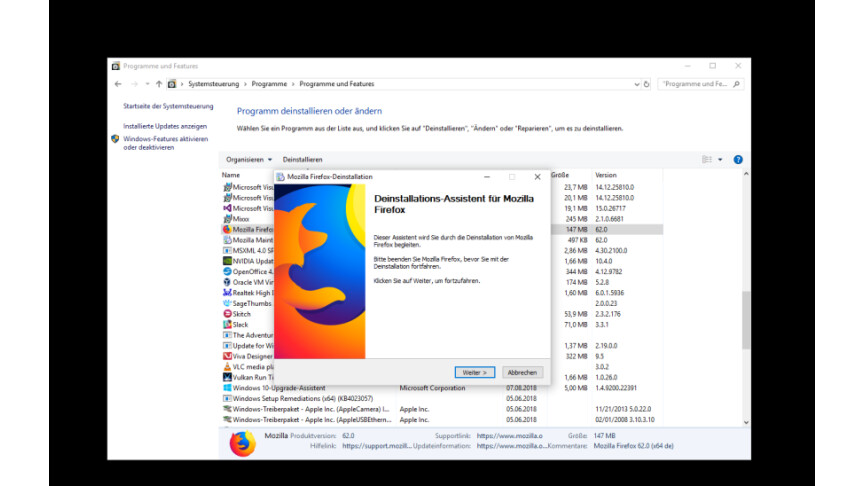Click the magnifier search icon
The height and width of the screenshot is (486, 864).
pos(737,84)
